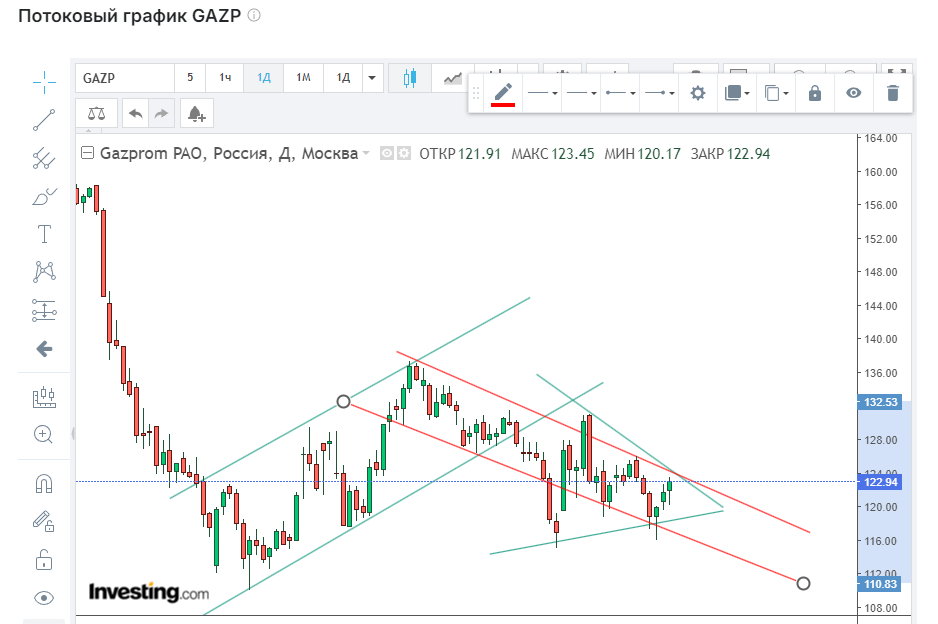Open the line color pencil swatch
This screenshot has width=938, height=624.
tap(503, 93)
